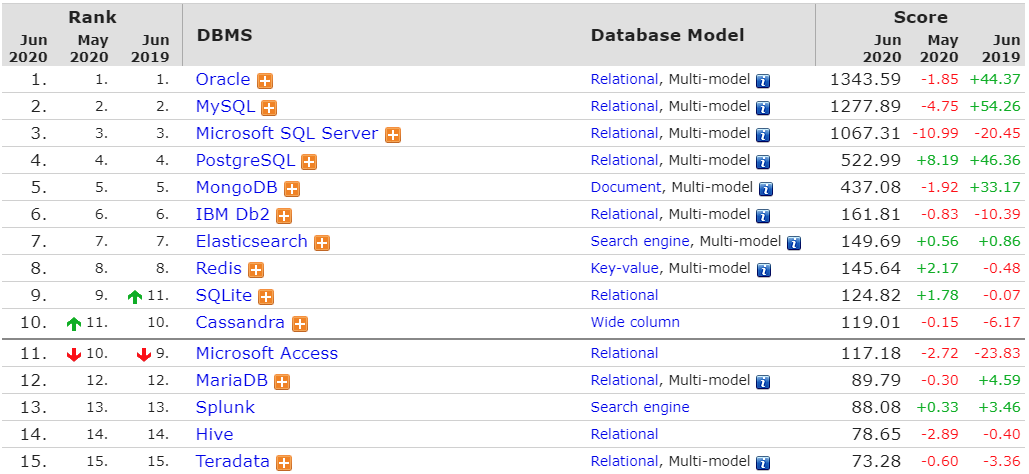Click the orange plus icon beside MySQL
The width and height of the screenshot is (1029, 474).
(269, 108)
